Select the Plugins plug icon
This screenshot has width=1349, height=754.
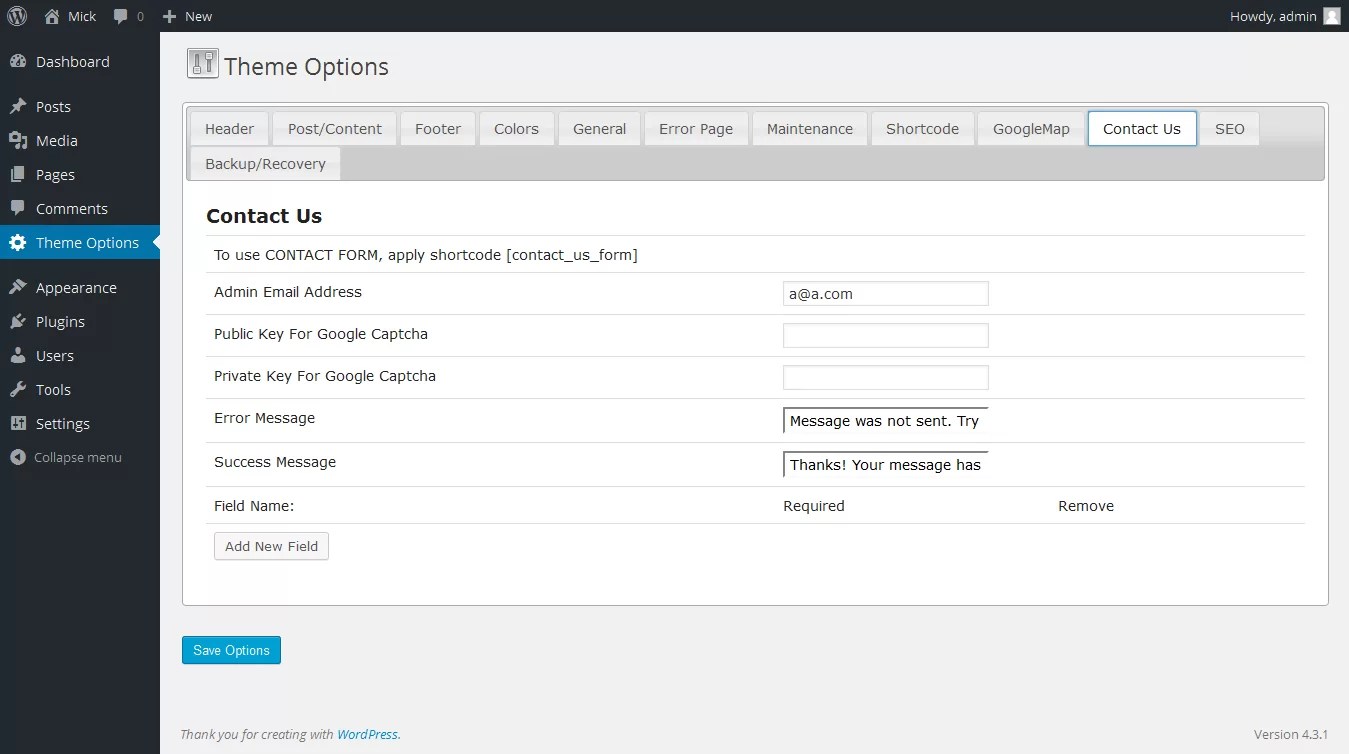click(x=18, y=321)
